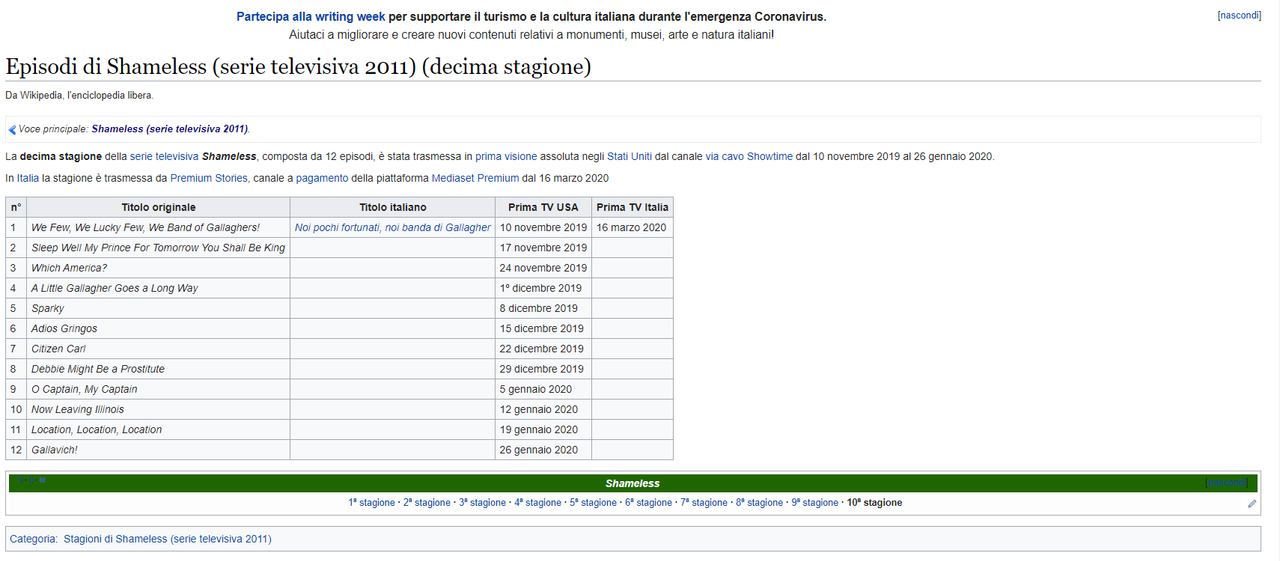Go to '3ª stagione' in navbox
This screenshot has height=561, width=1280.
[x=483, y=503]
